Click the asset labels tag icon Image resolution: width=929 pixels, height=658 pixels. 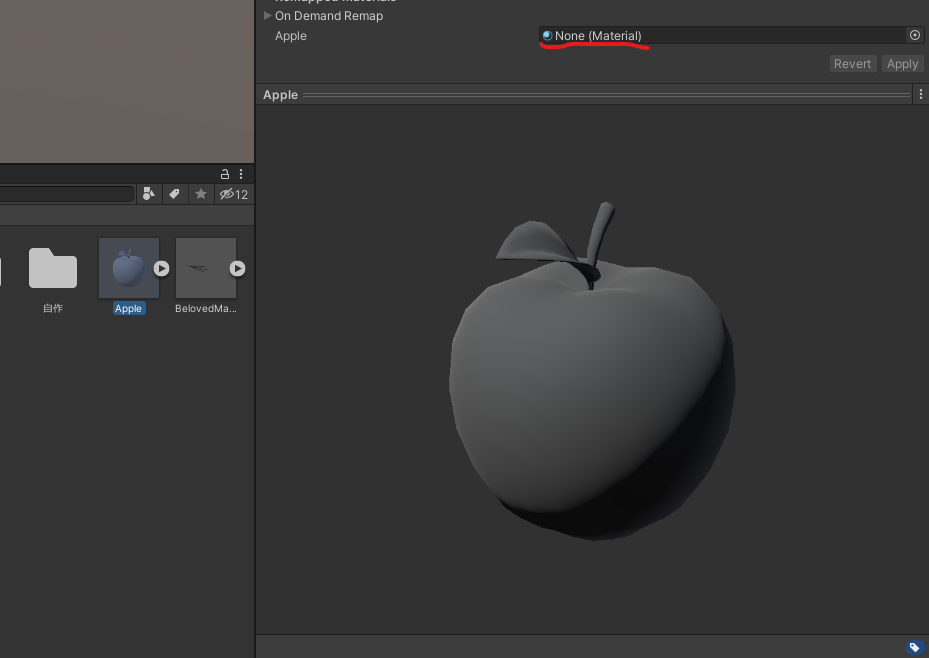pyautogui.click(x=914, y=647)
